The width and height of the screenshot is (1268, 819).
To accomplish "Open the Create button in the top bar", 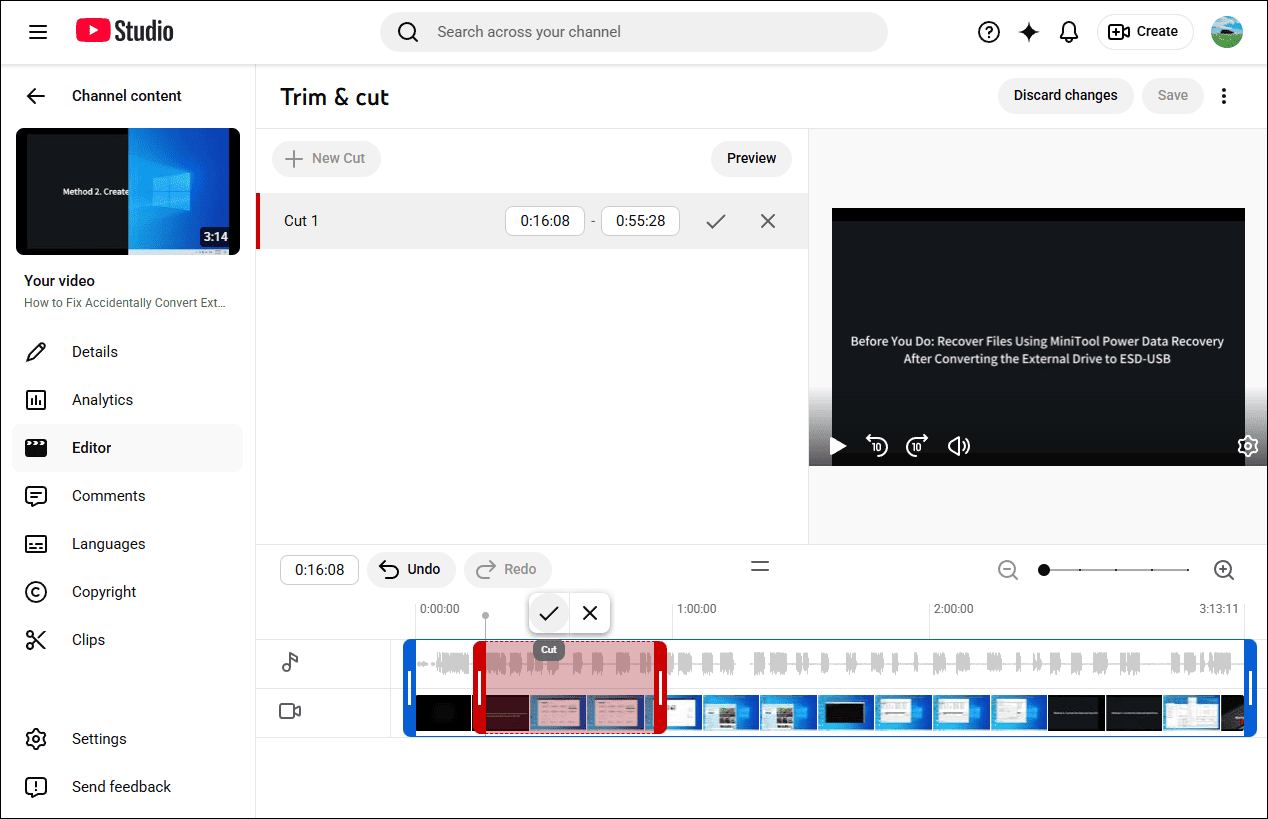I will pos(1145,31).
